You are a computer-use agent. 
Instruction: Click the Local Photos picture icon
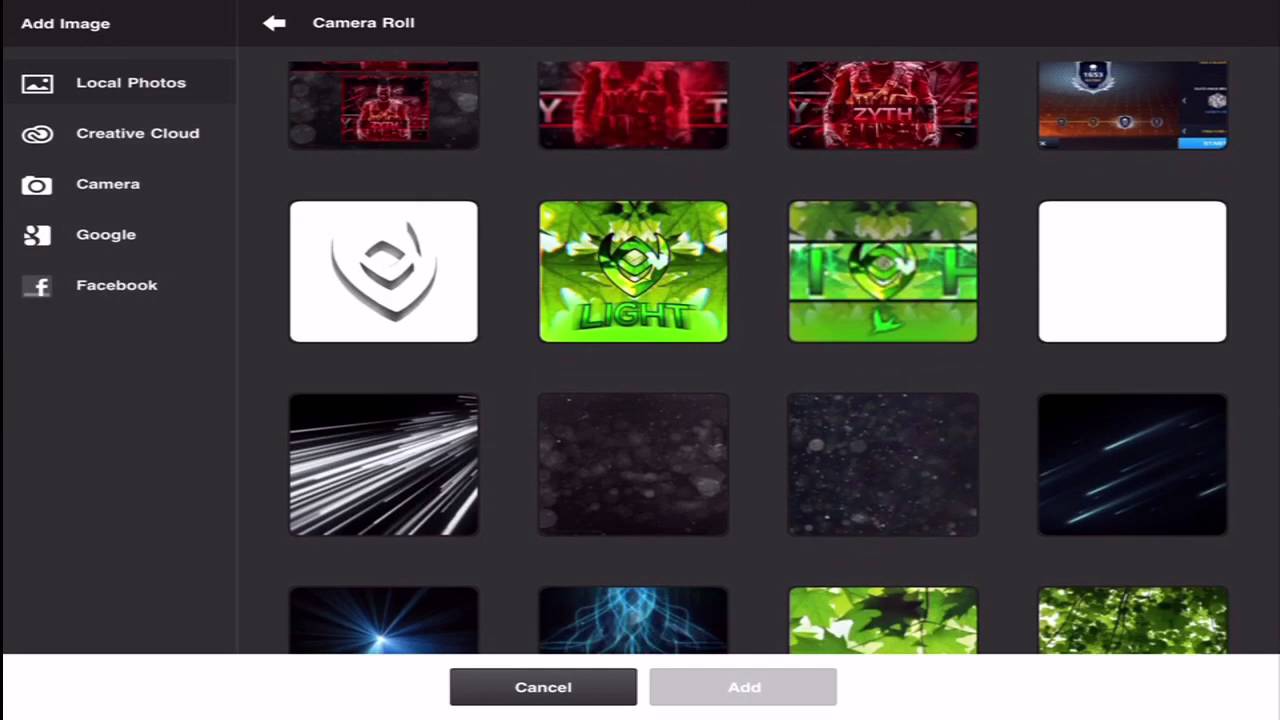pyautogui.click(x=37, y=84)
